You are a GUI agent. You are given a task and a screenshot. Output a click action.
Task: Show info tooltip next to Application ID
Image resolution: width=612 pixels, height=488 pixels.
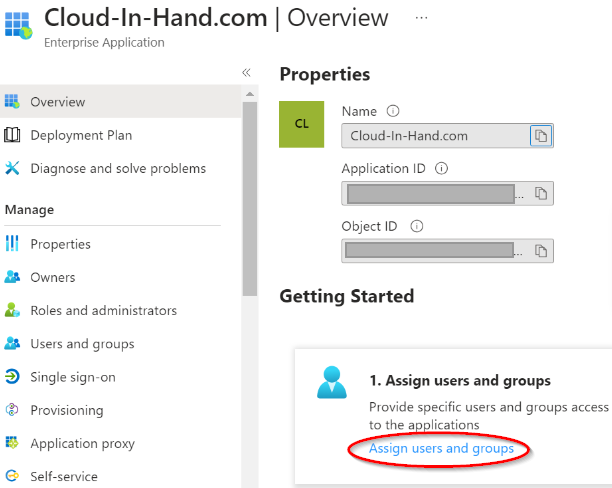pos(441,169)
